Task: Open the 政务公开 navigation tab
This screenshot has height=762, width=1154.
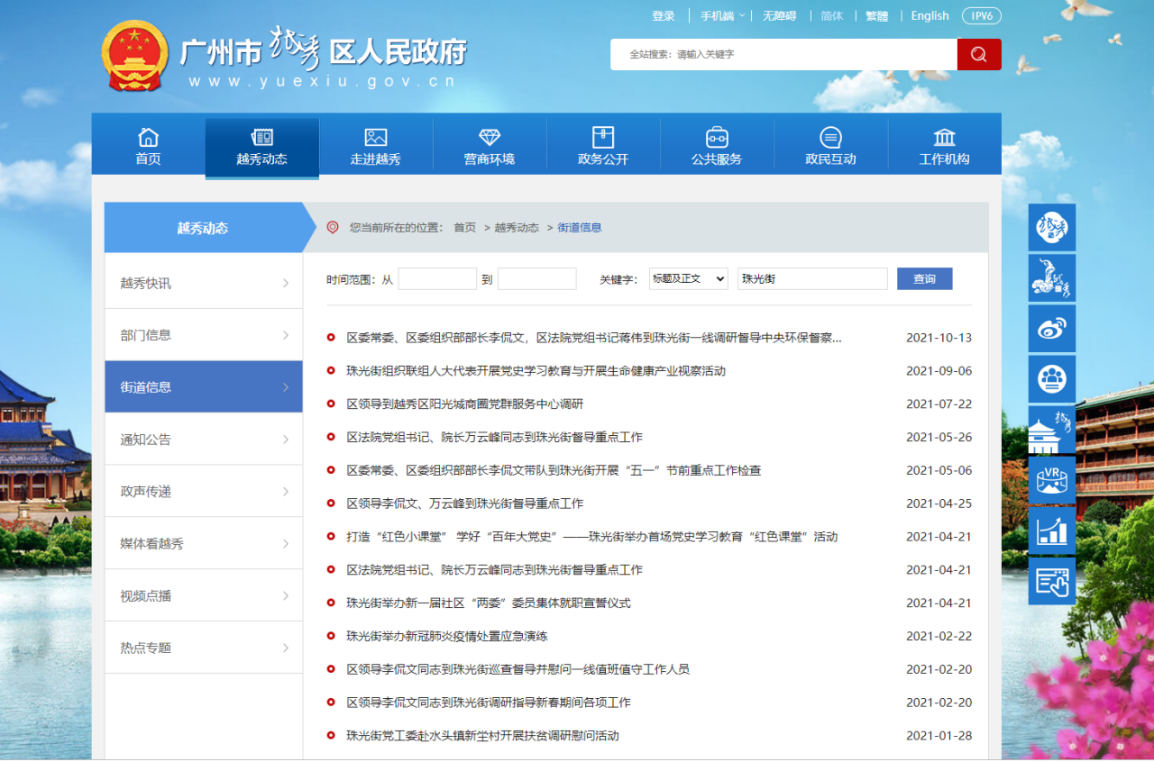Action: (603, 146)
